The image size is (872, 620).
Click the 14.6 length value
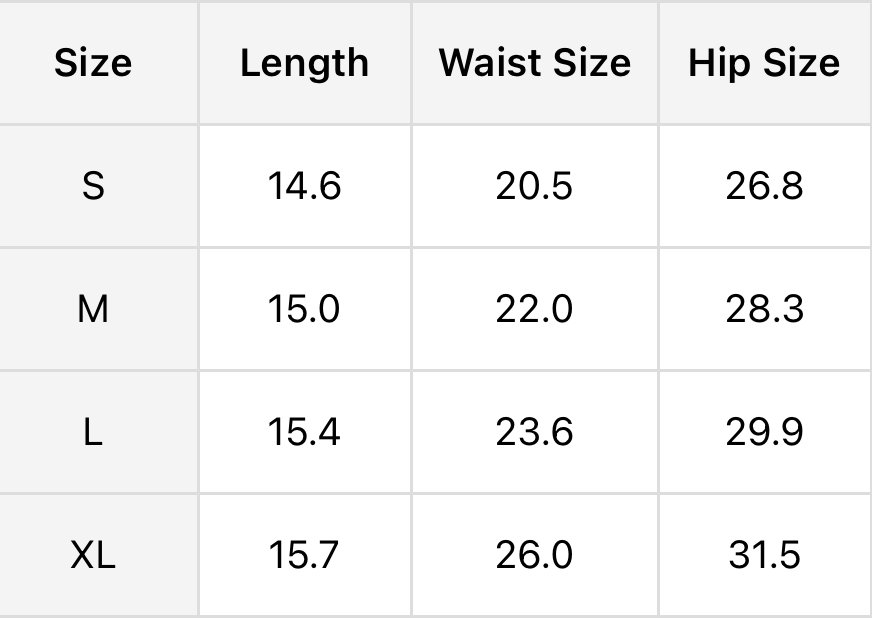pyautogui.click(x=304, y=186)
